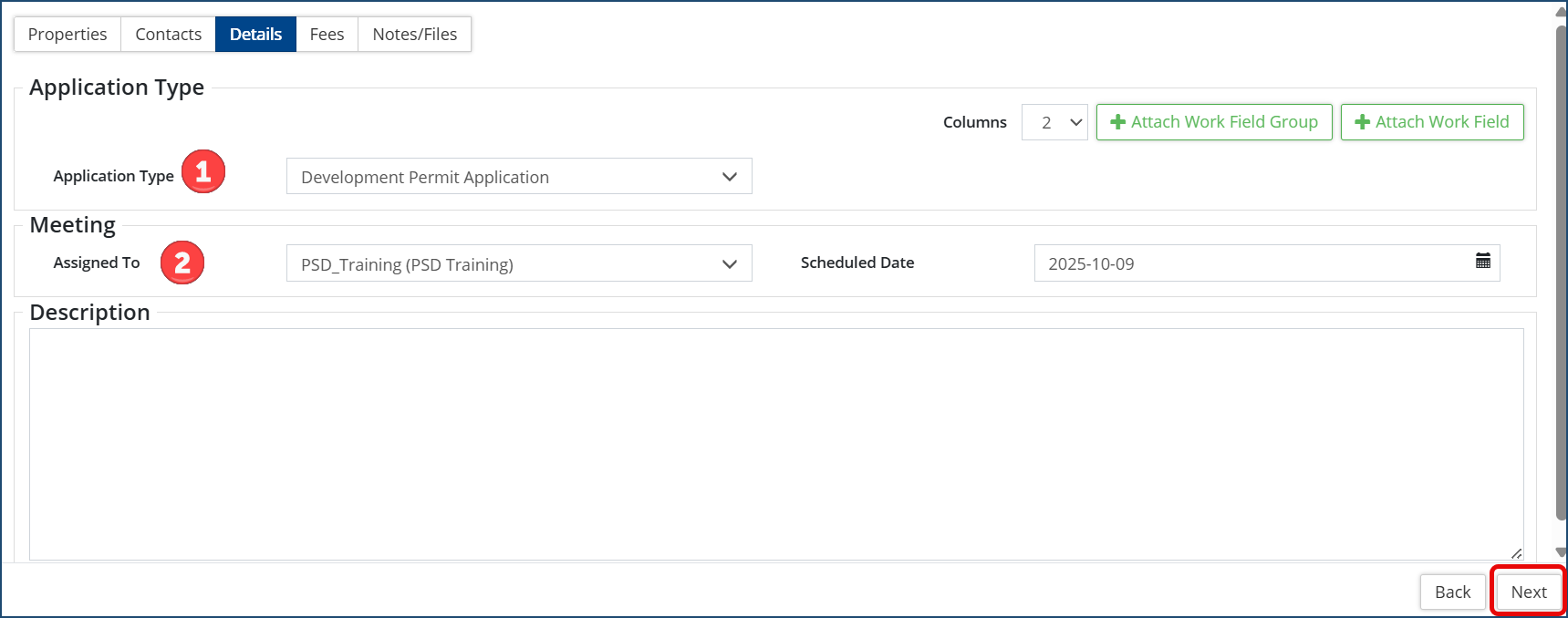Click the vertical scrollbar thumb

click(1561, 273)
